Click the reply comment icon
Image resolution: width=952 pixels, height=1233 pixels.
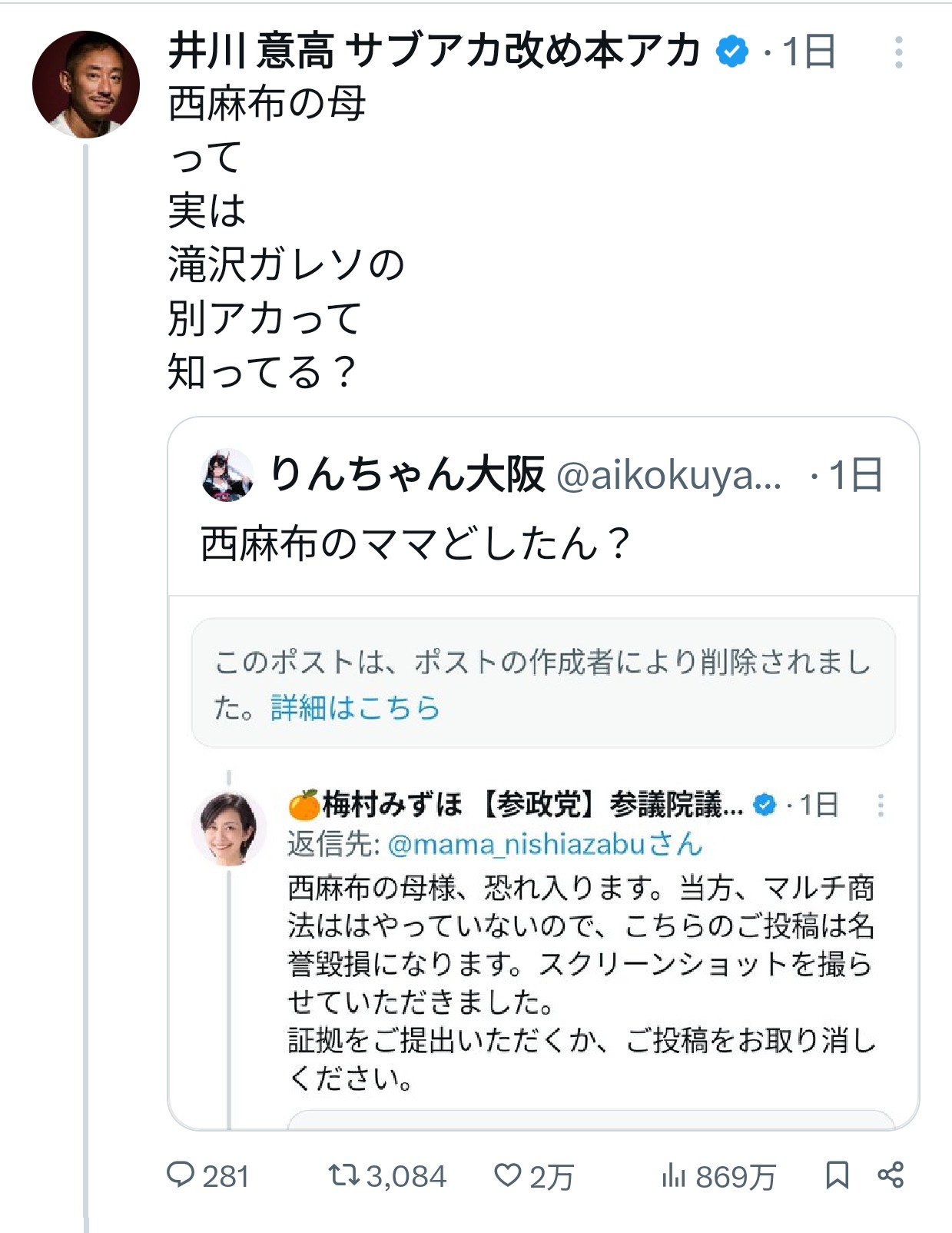point(181,1175)
